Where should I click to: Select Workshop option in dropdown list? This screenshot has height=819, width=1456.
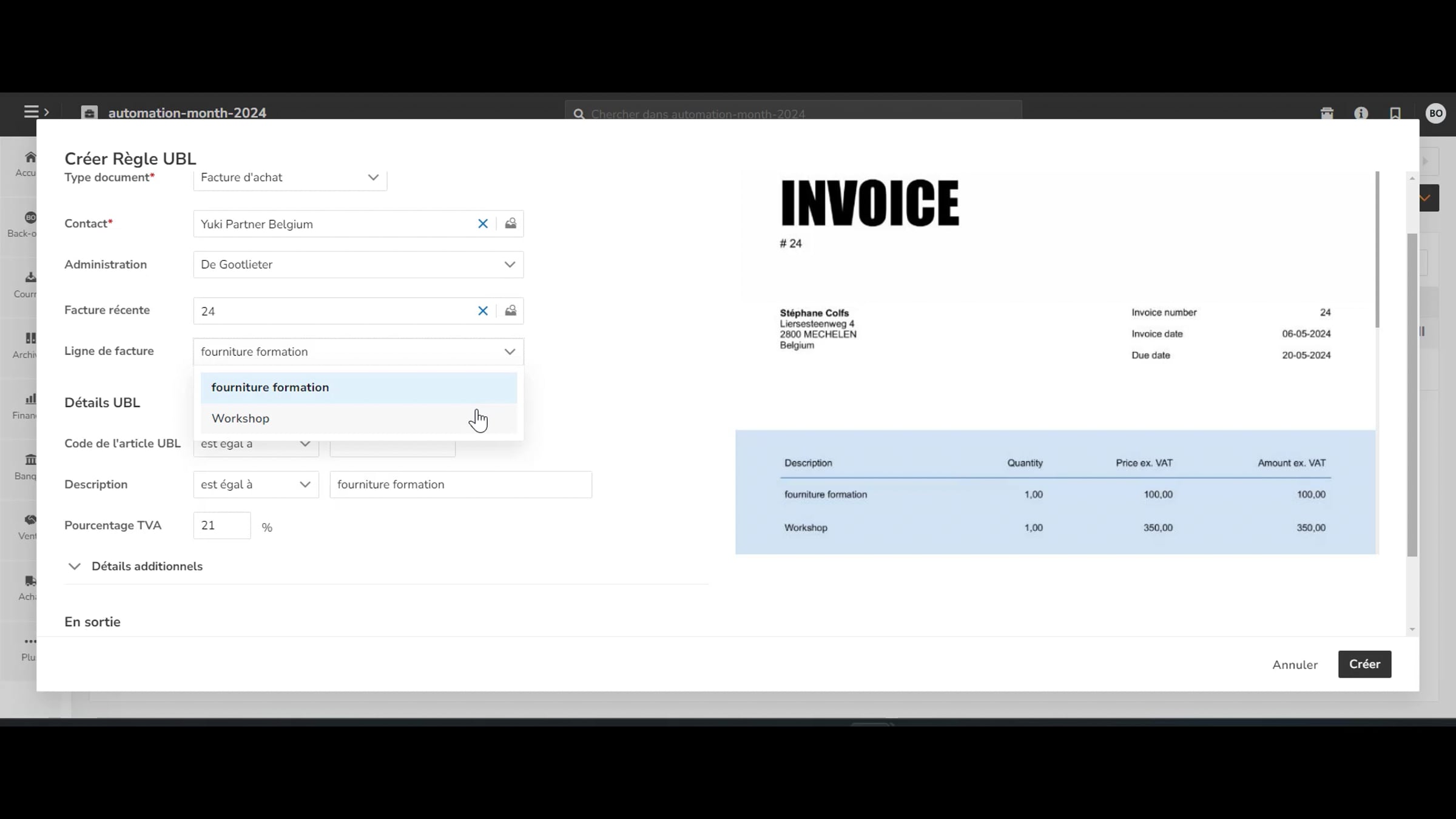(x=240, y=419)
